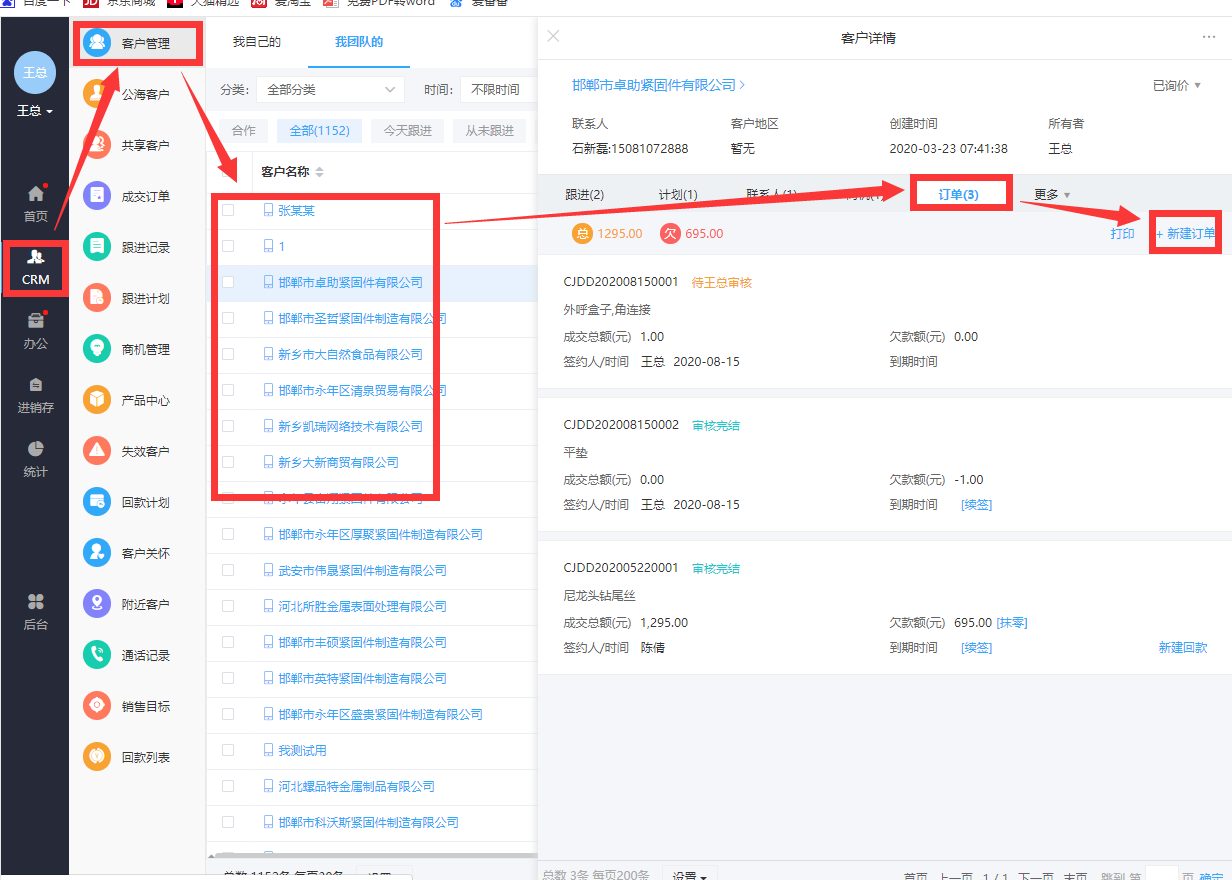Open order CJDD202008150001 待王总审核

pyautogui.click(x=621, y=282)
